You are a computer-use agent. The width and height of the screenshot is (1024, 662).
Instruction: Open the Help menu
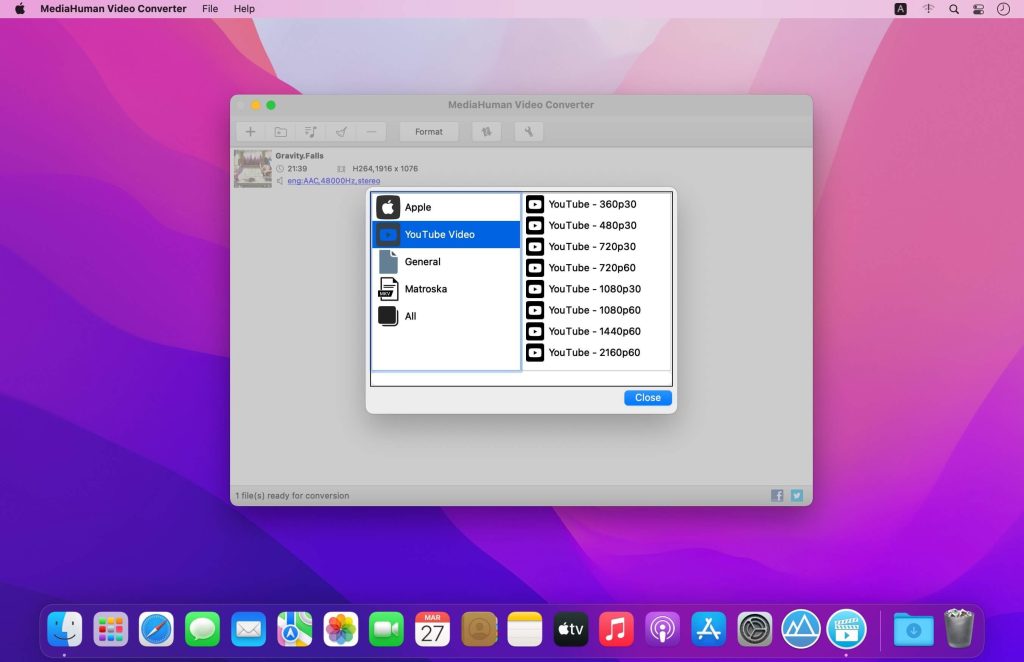coord(243,9)
